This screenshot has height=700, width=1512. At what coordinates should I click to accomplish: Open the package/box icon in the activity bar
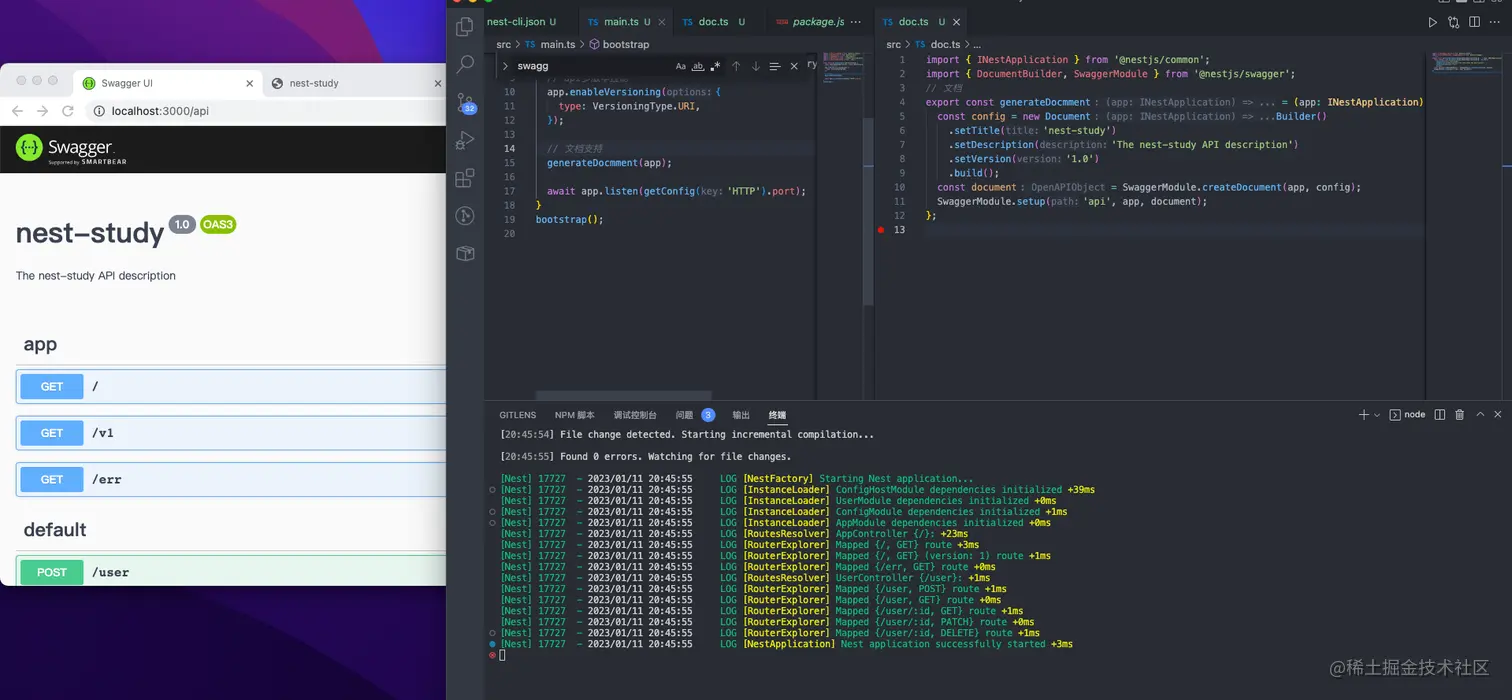pyautogui.click(x=465, y=254)
